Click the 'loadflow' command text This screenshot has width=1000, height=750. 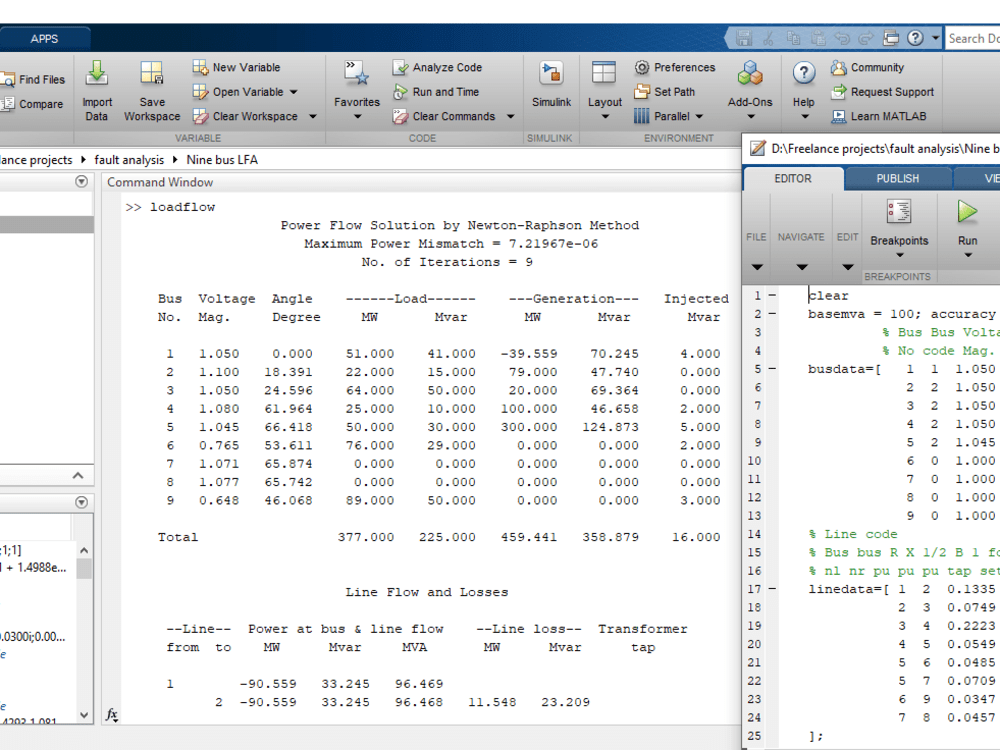click(182, 207)
